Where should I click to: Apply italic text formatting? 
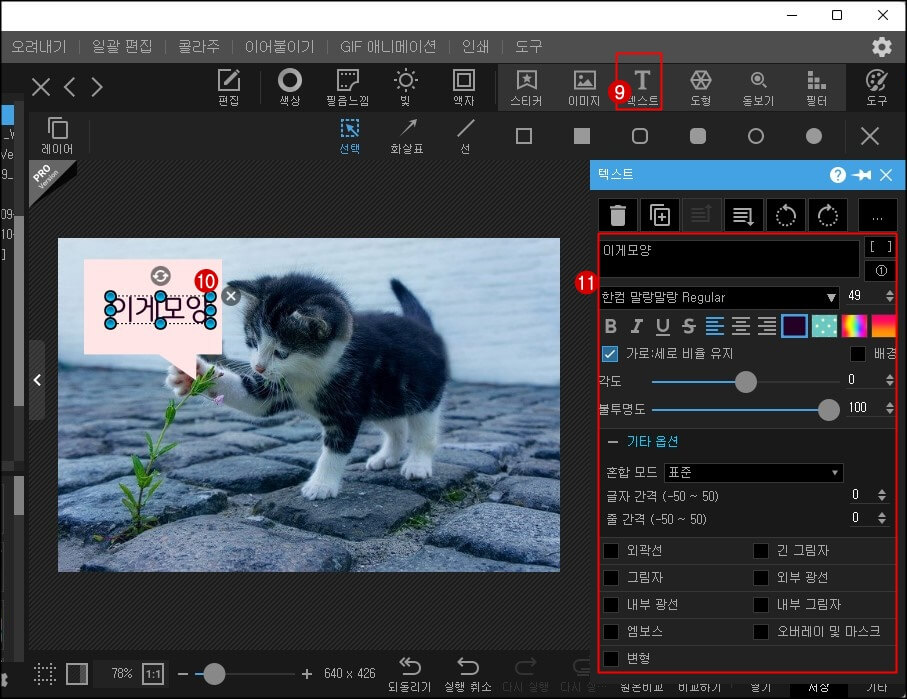pyautogui.click(x=636, y=326)
